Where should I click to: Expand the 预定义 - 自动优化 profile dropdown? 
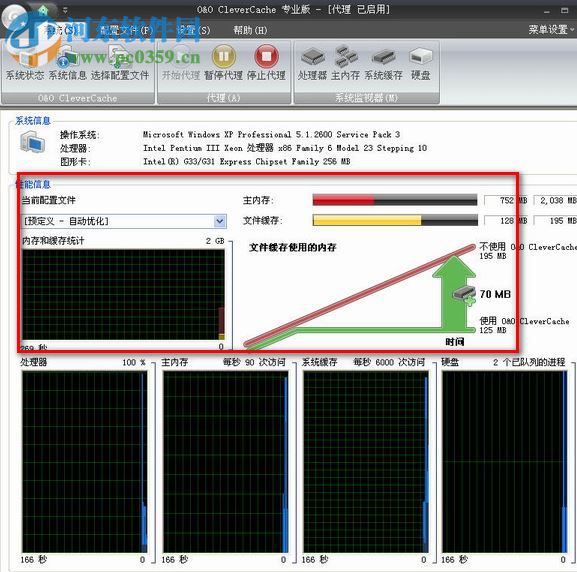click(220, 221)
